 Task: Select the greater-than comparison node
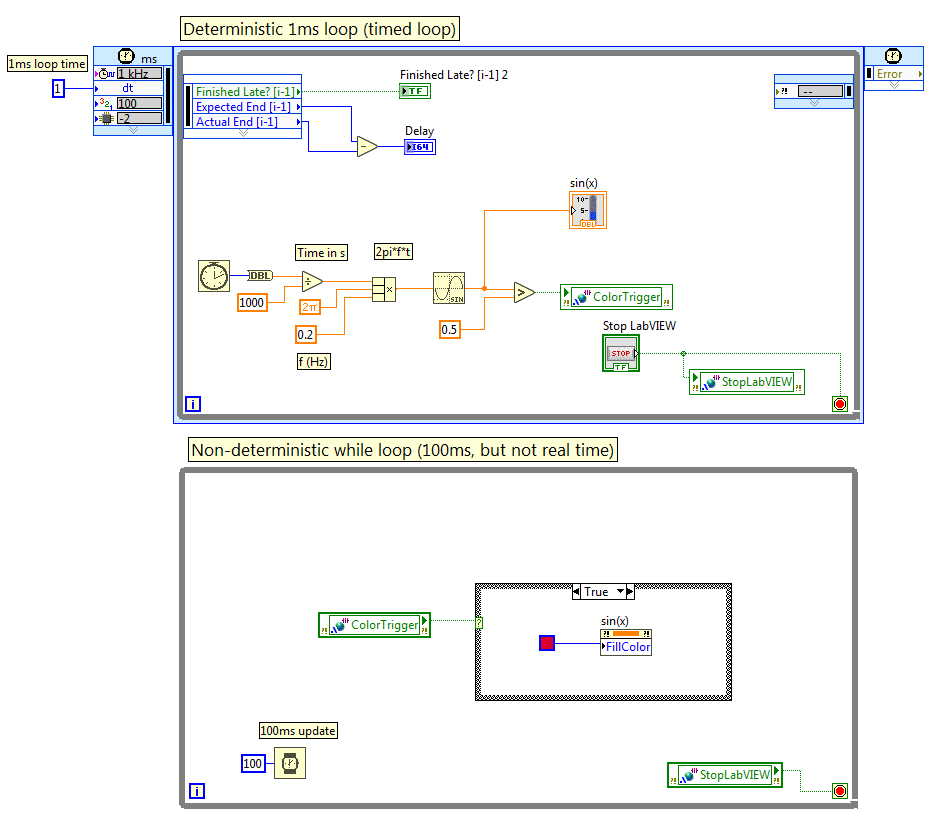tap(524, 293)
